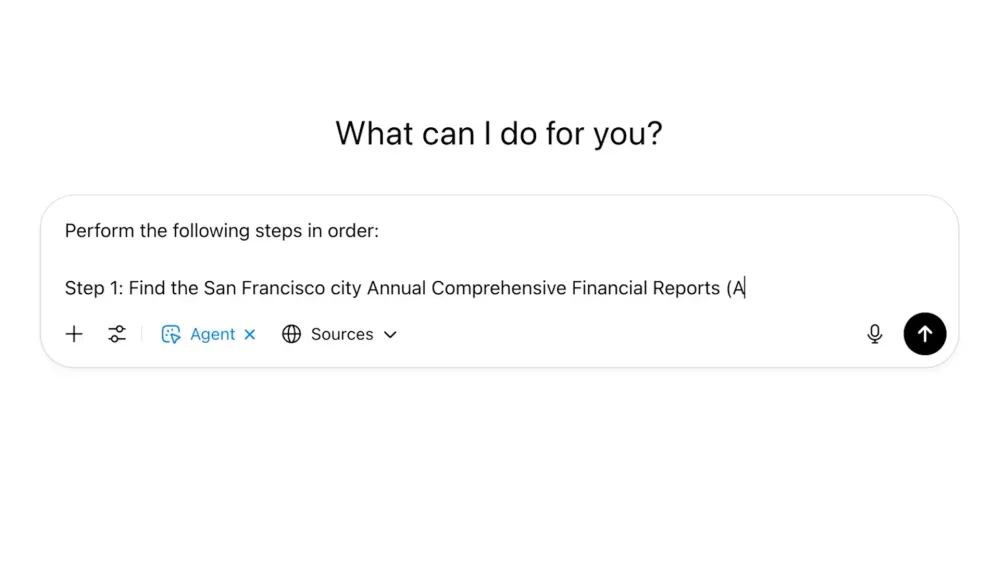Click the 'What can I do for you?' heading
The height and width of the screenshot is (562, 1000).
tap(499, 133)
